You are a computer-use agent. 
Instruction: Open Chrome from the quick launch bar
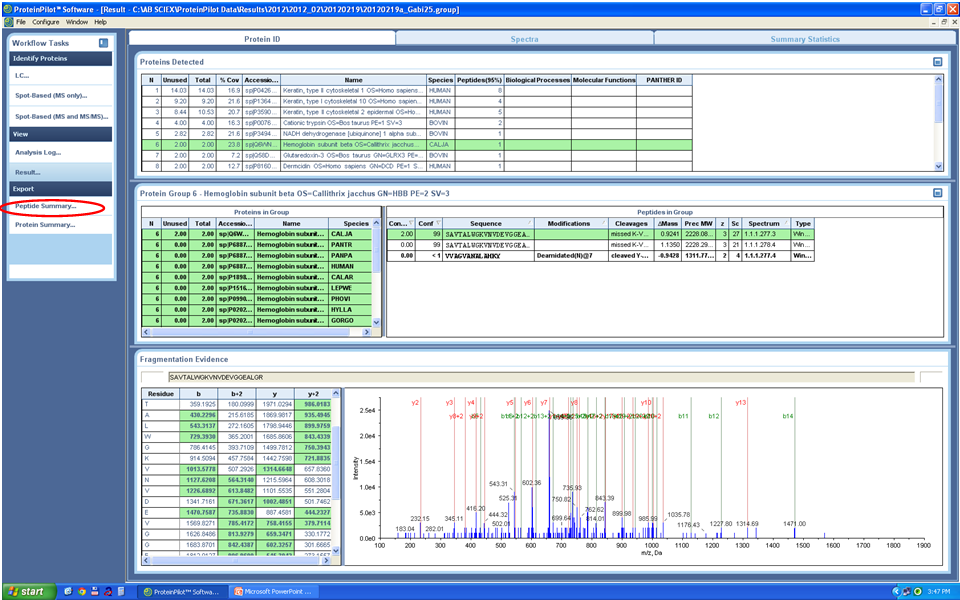[x=81, y=591]
